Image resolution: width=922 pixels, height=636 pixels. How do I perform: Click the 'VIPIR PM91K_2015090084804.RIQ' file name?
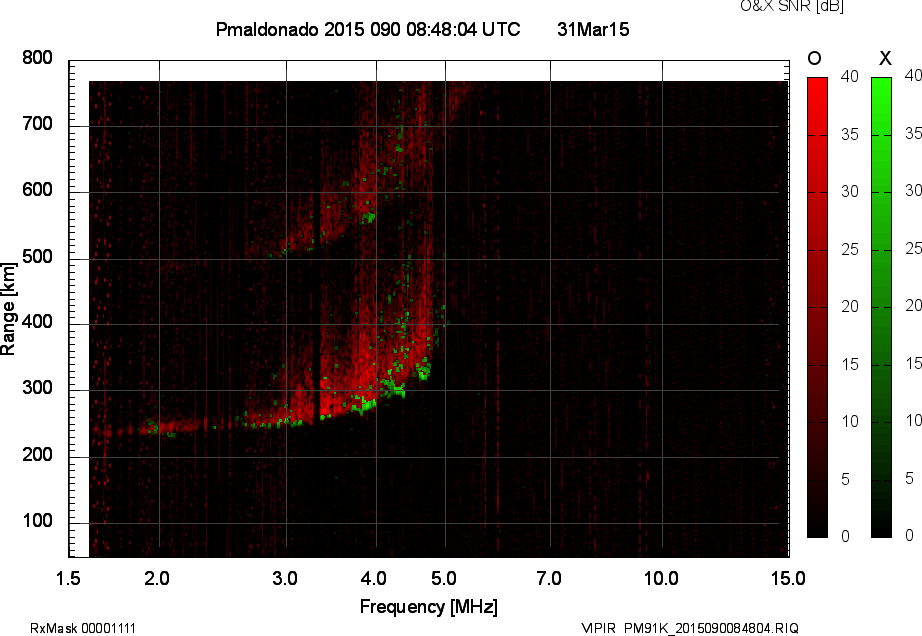690,628
